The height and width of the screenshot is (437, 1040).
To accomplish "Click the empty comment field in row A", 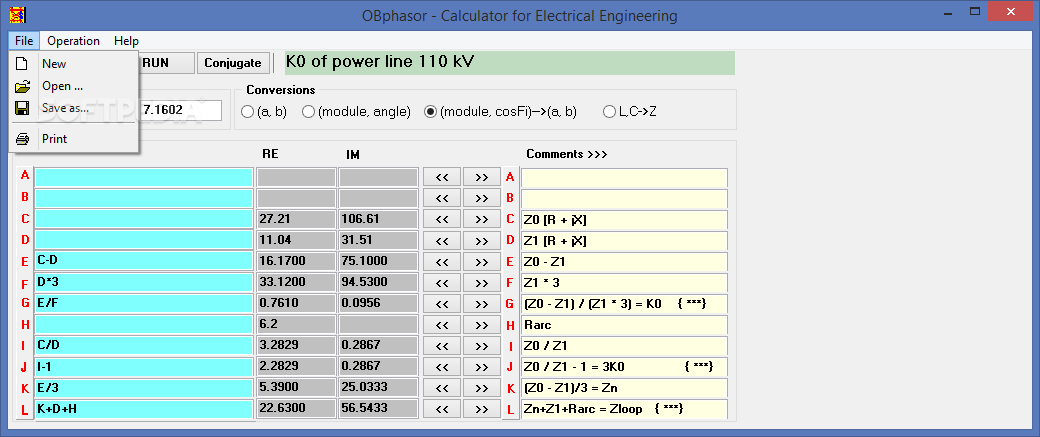I will 624,177.
